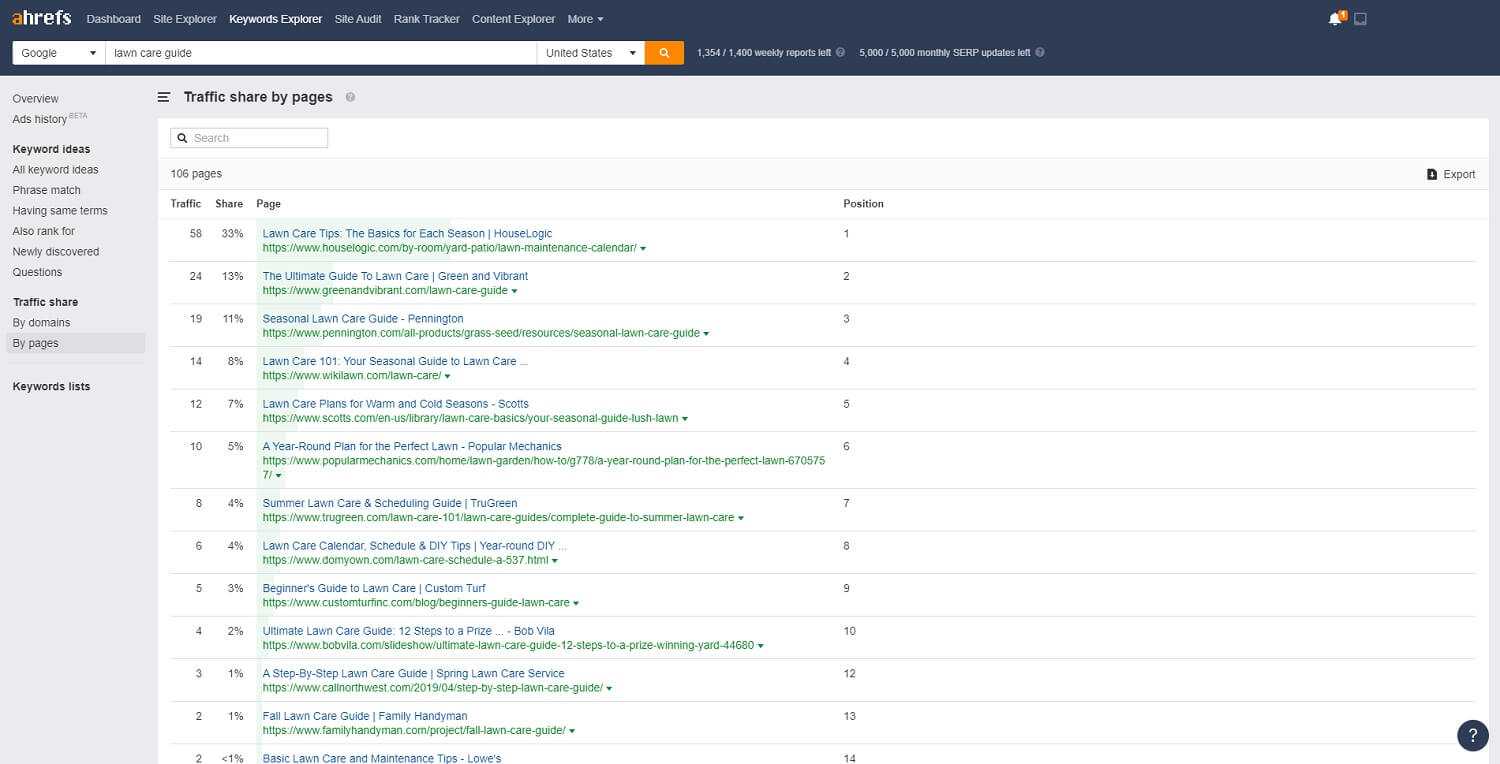Viewport: 1500px width, 764px height.
Task: Expand the scotts.com URL dropdown arrow
Action: point(685,419)
